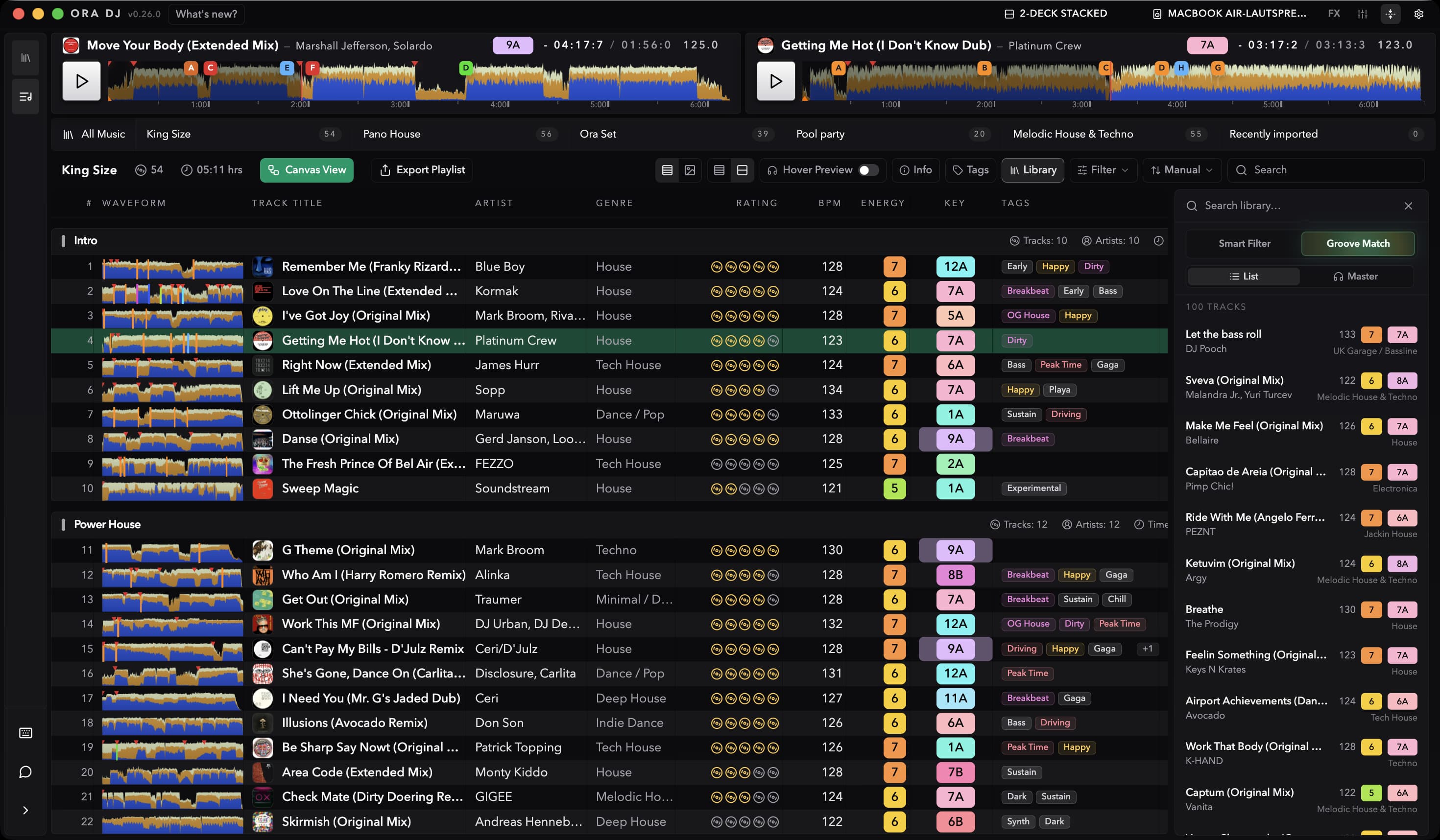Click Remember Me album artwork thumbnail
1440x840 pixels.
click(263, 267)
